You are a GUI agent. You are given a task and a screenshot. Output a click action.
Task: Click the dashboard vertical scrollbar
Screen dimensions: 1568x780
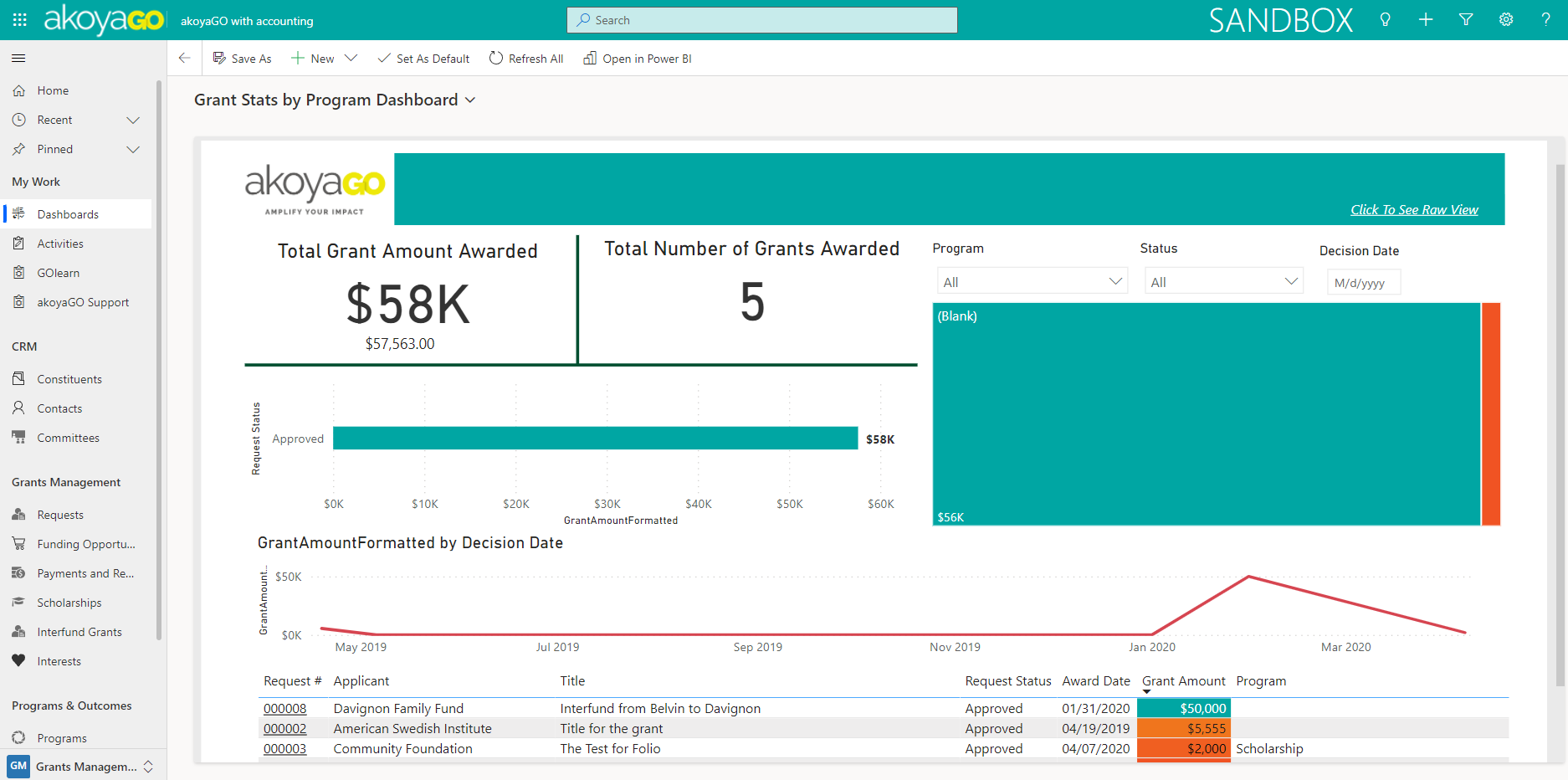(x=1560, y=424)
